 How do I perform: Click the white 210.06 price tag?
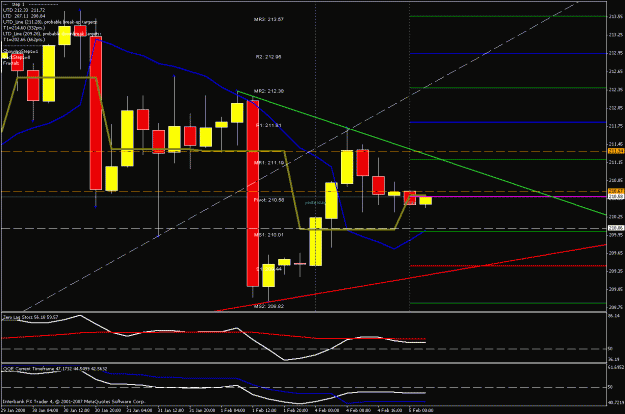tap(616, 228)
